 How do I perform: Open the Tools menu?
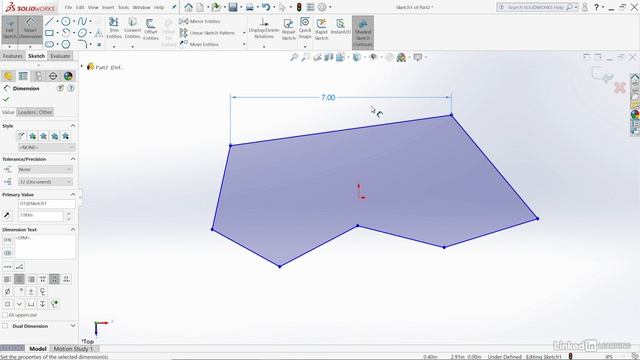click(x=123, y=7)
